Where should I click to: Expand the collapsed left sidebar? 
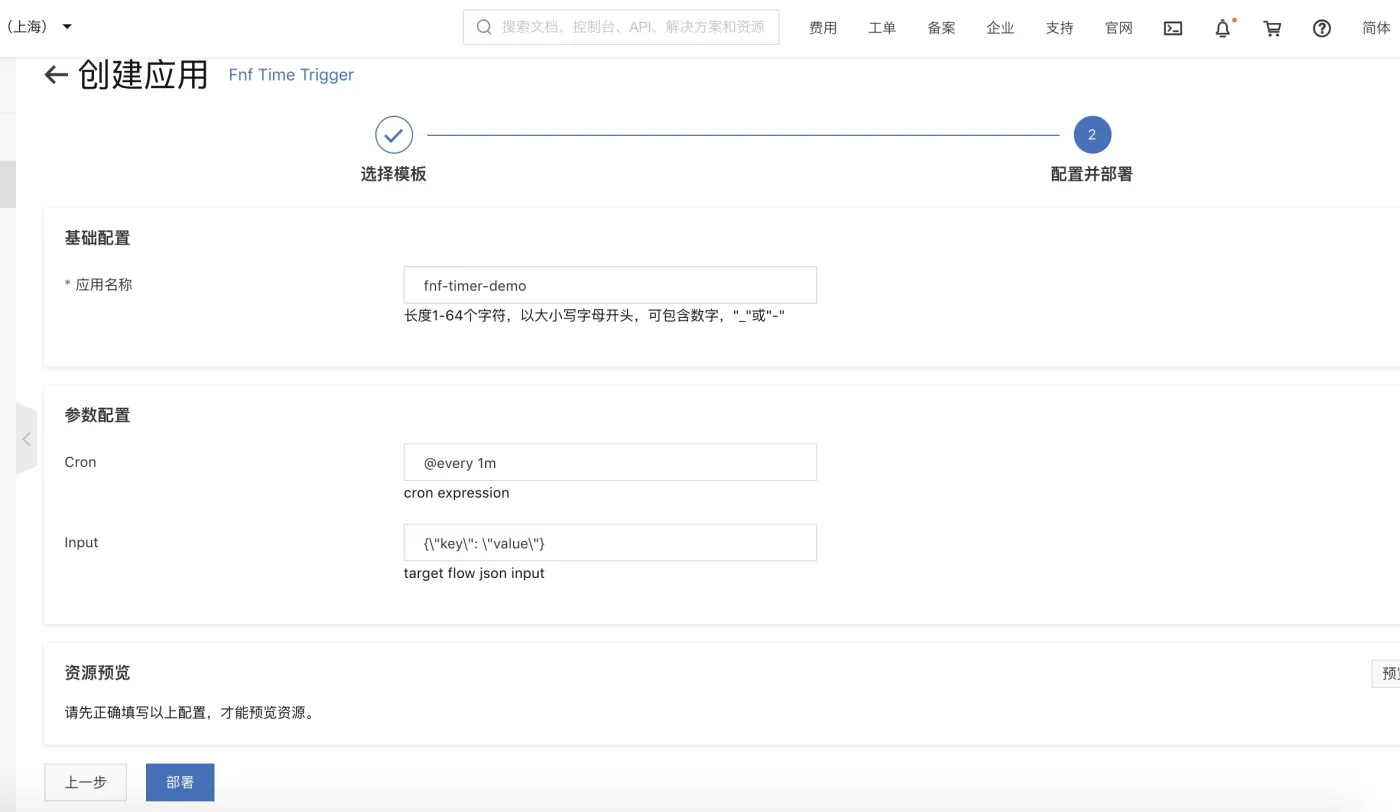point(26,439)
